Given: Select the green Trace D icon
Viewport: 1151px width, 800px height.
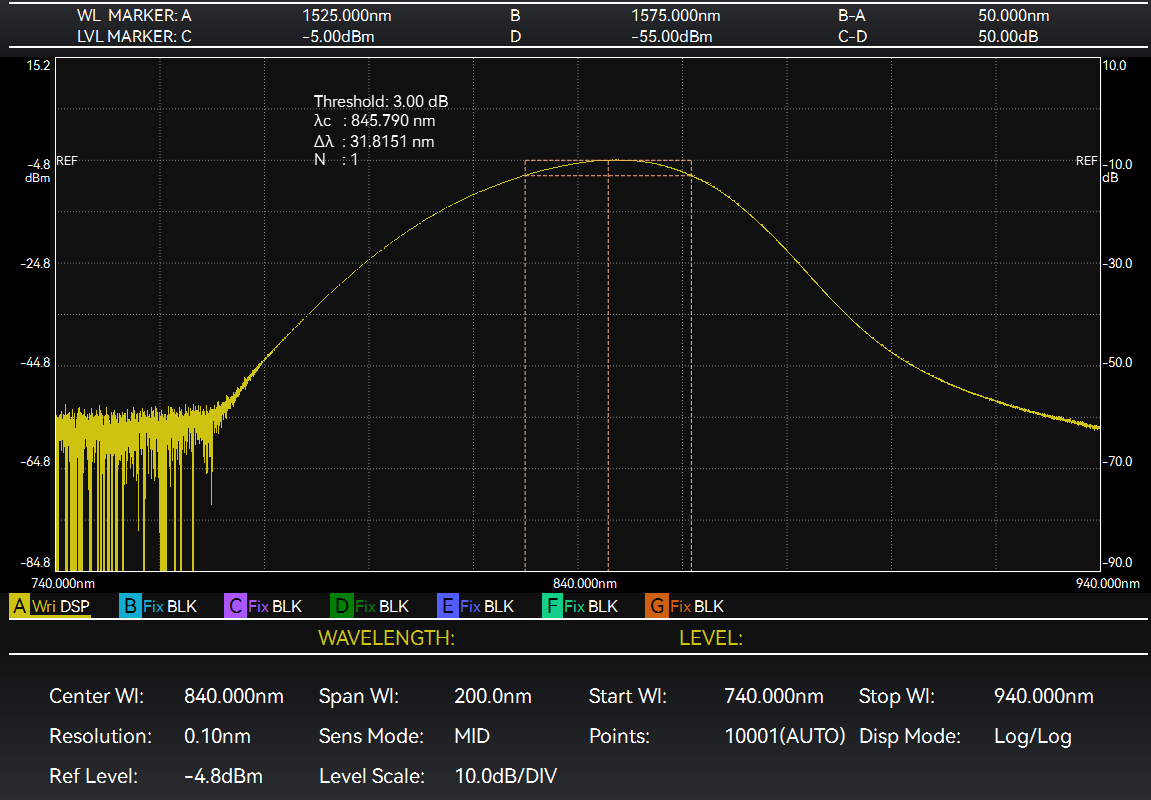Looking at the screenshot, I should (341, 606).
